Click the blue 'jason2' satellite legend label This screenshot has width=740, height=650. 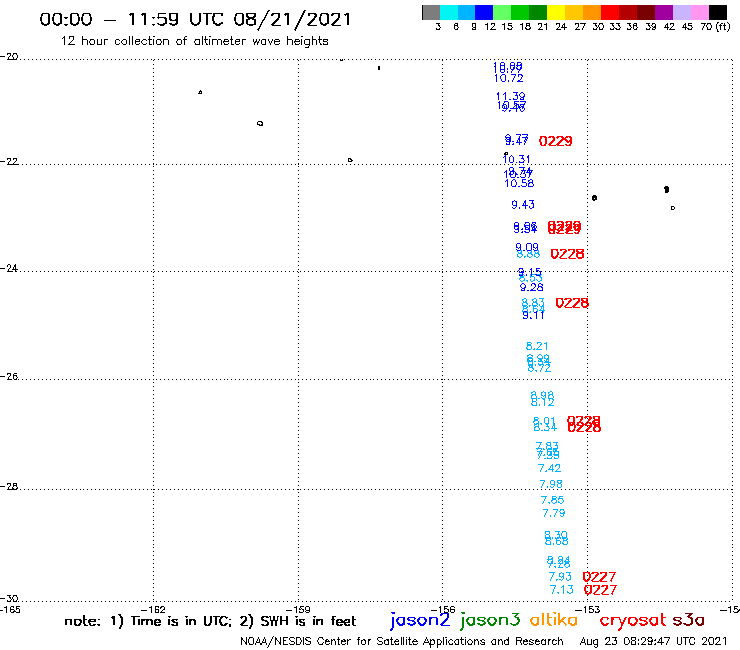pos(420,620)
